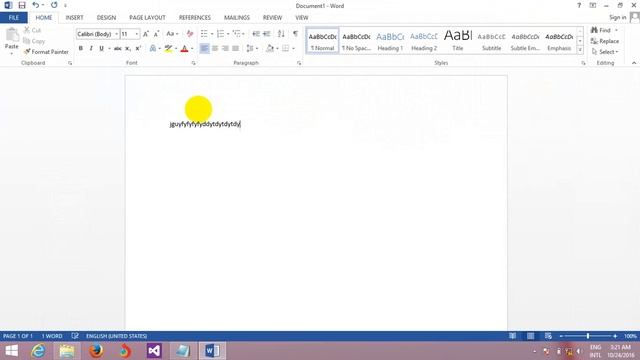Click Superscript icon
The width and height of the screenshot is (640, 360).
[138, 49]
